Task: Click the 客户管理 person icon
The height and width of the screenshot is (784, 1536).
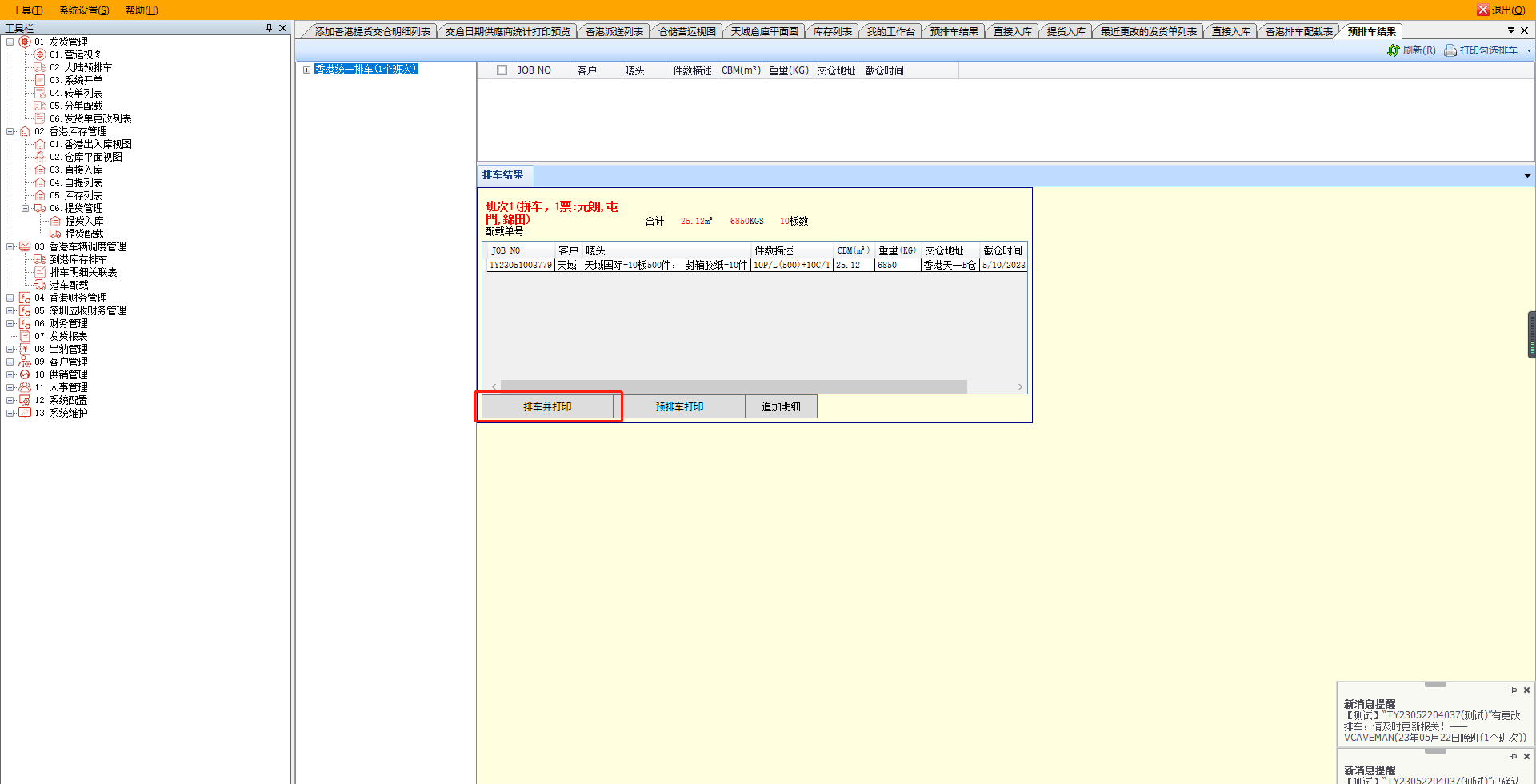Action: tap(25, 362)
